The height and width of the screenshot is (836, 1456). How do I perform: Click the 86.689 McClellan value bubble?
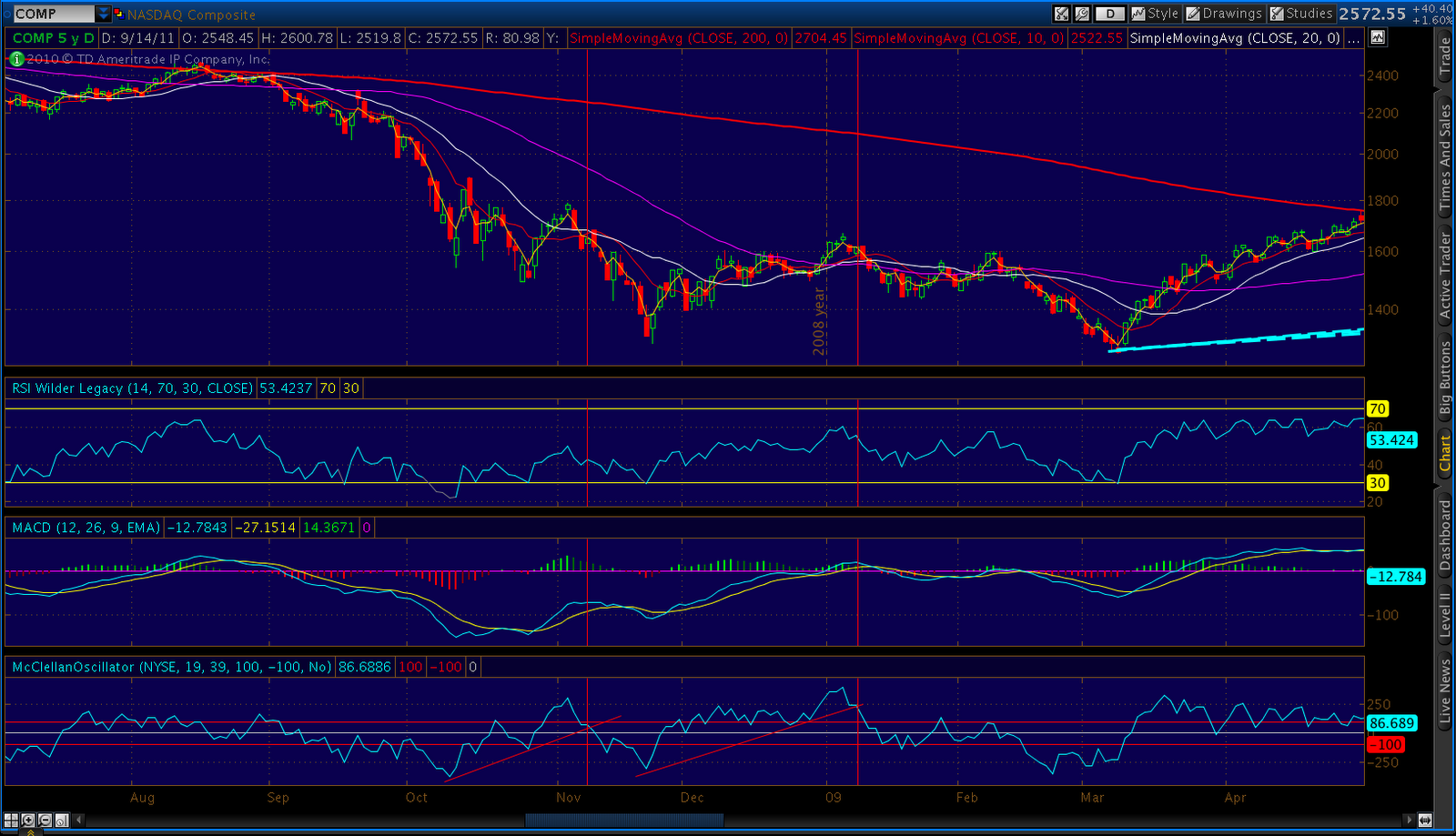(x=1392, y=723)
